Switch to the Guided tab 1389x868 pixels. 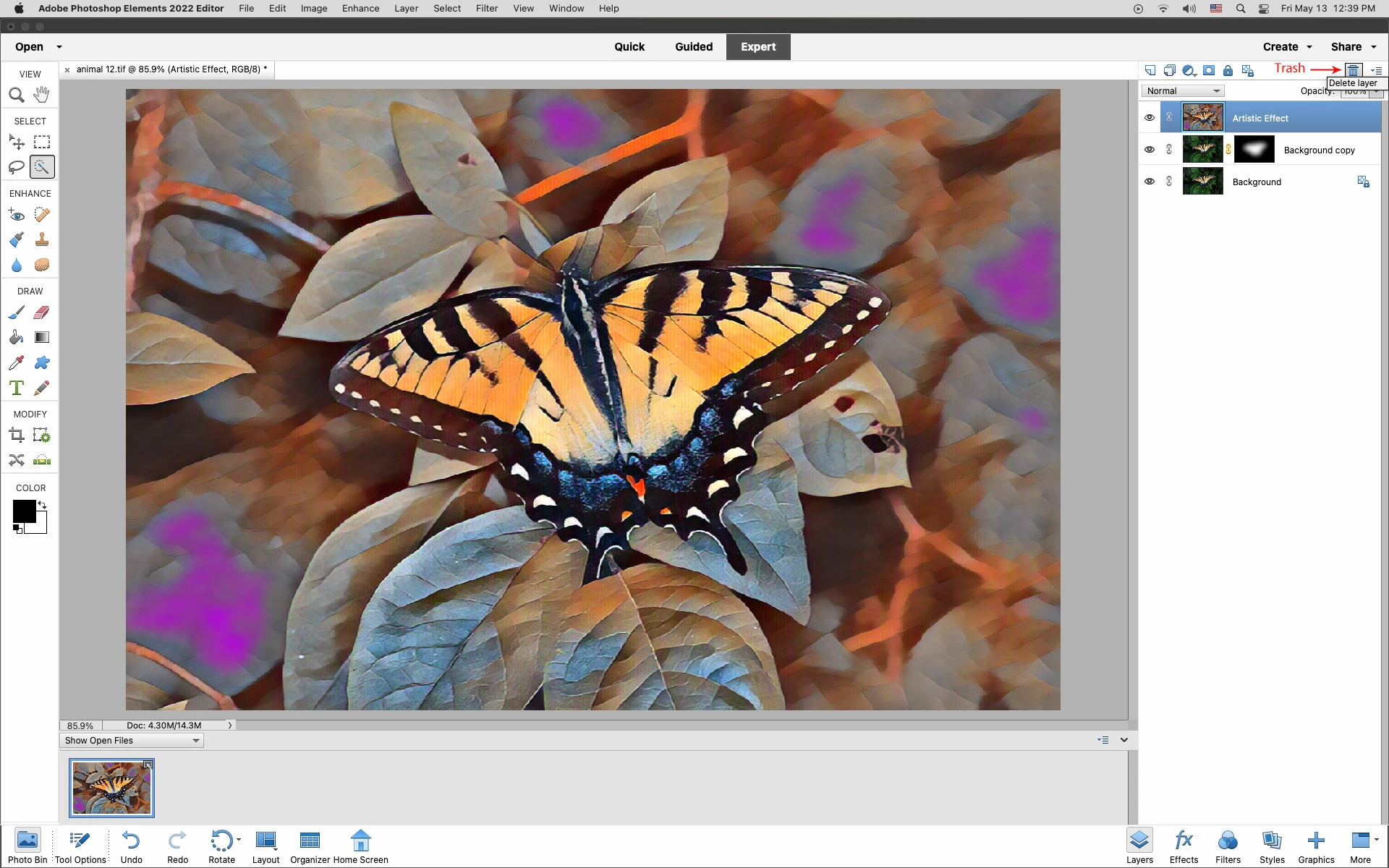point(693,47)
